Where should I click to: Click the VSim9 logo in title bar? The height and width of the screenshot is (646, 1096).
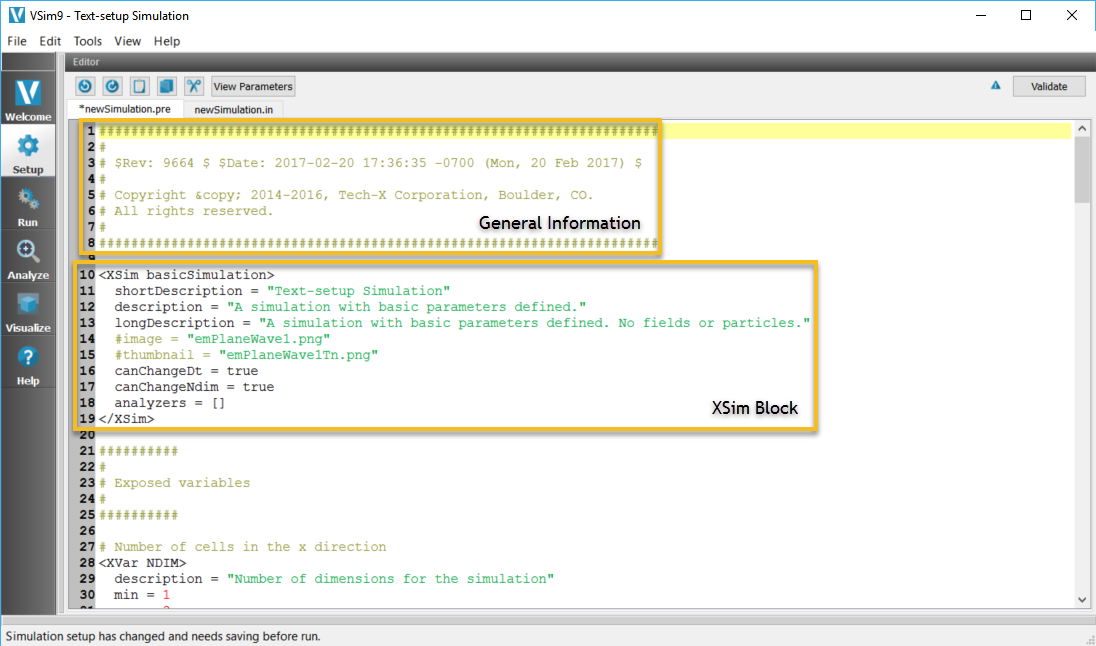[x=16, y=15]
